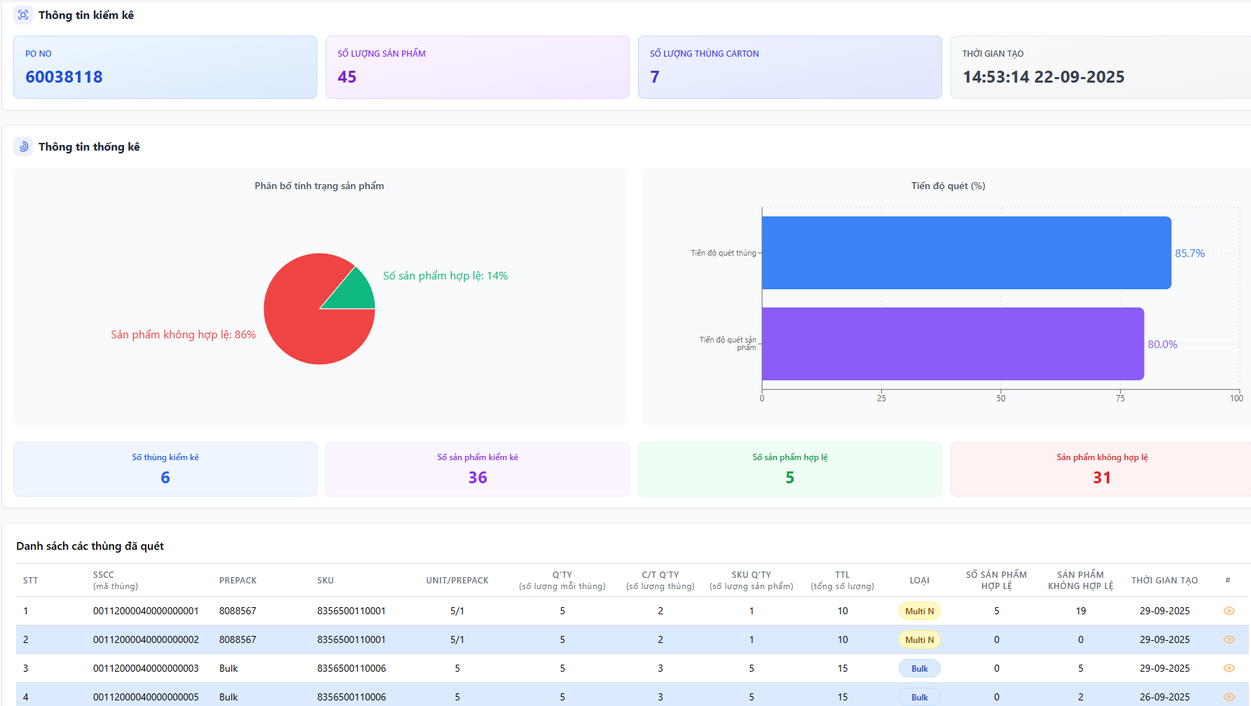The image size is (1251, 706).
Task: Click the eye icon for row 2
Action: [x=1229, y=640]
